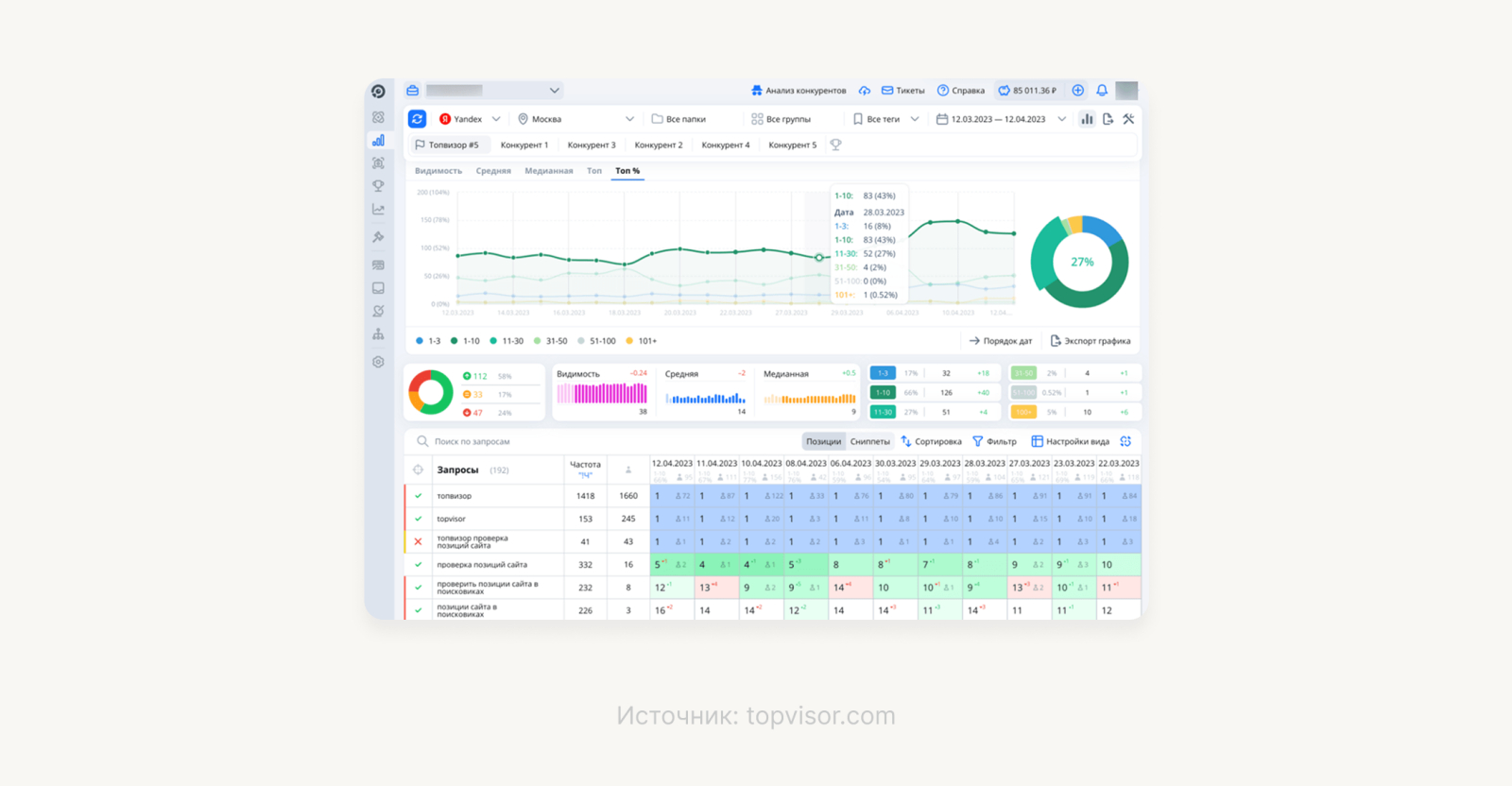This screenshot has width=1512, height=786.
Task: Open the Москва region dropdown
Action: tap(575, 119)
